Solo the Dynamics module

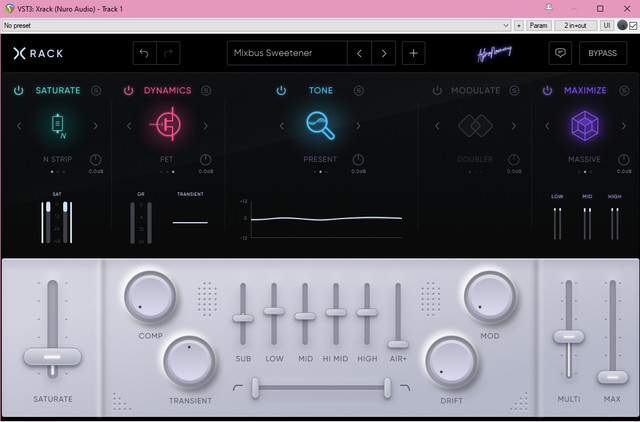[206, 91]
